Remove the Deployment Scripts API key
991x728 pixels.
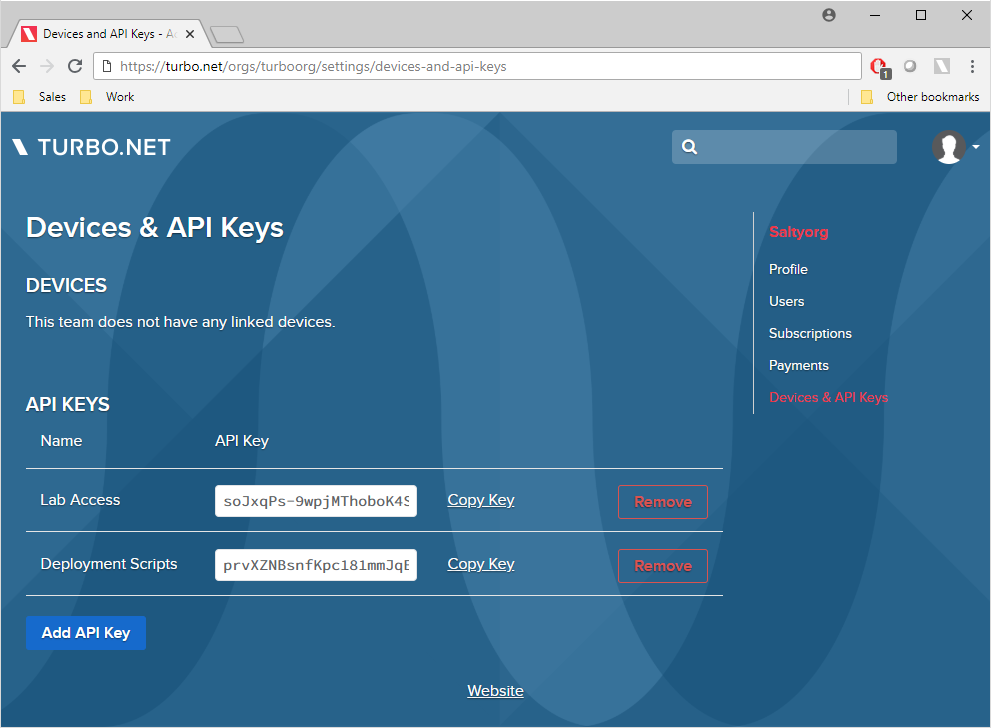[662, 565]
